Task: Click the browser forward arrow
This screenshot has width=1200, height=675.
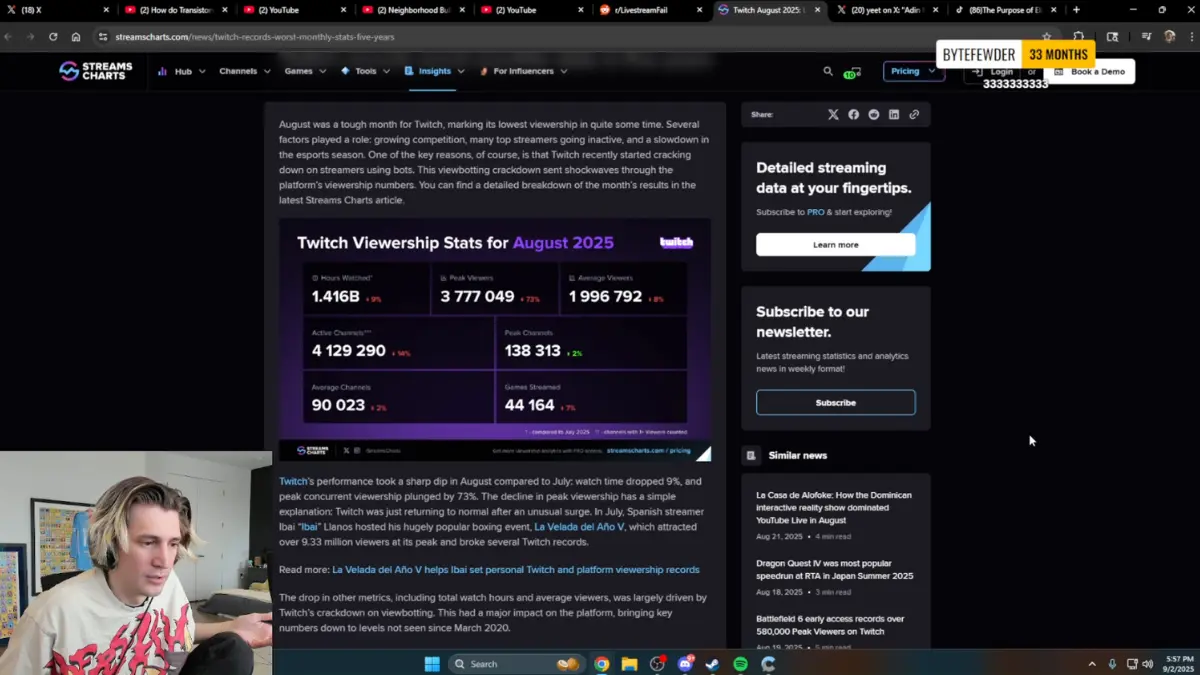Action: [30, 37]
